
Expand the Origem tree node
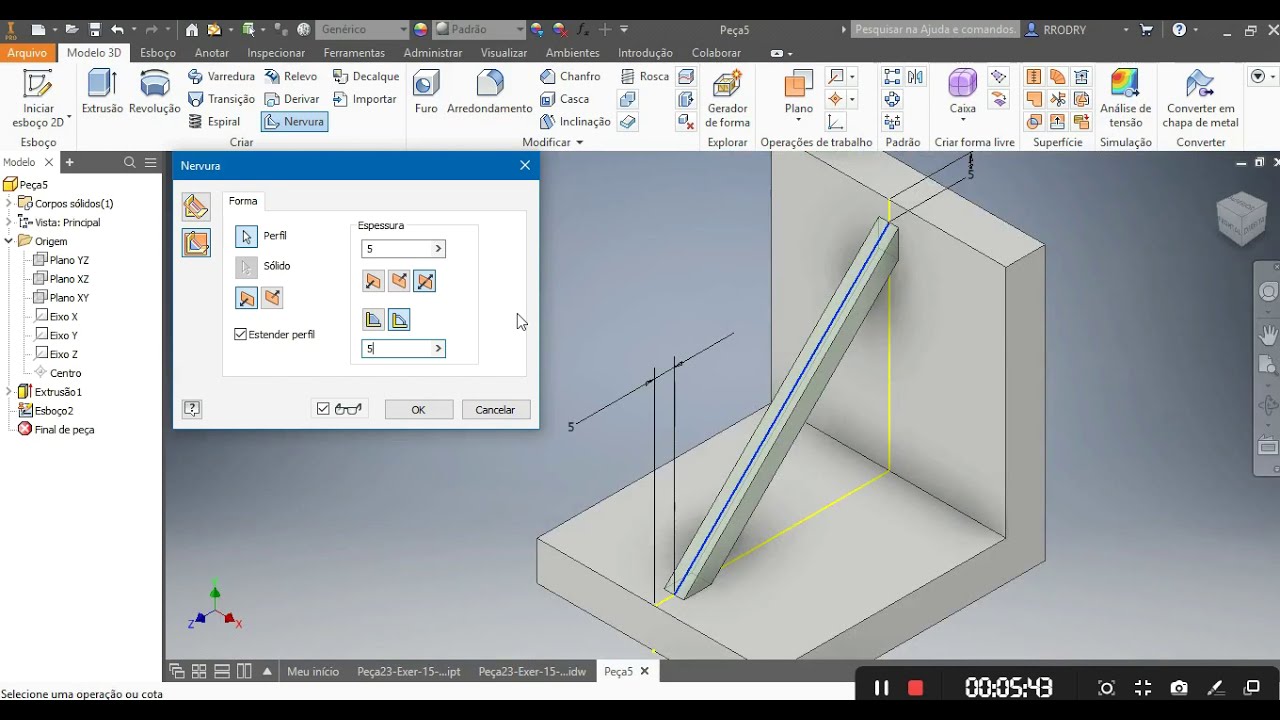(9, 241)
